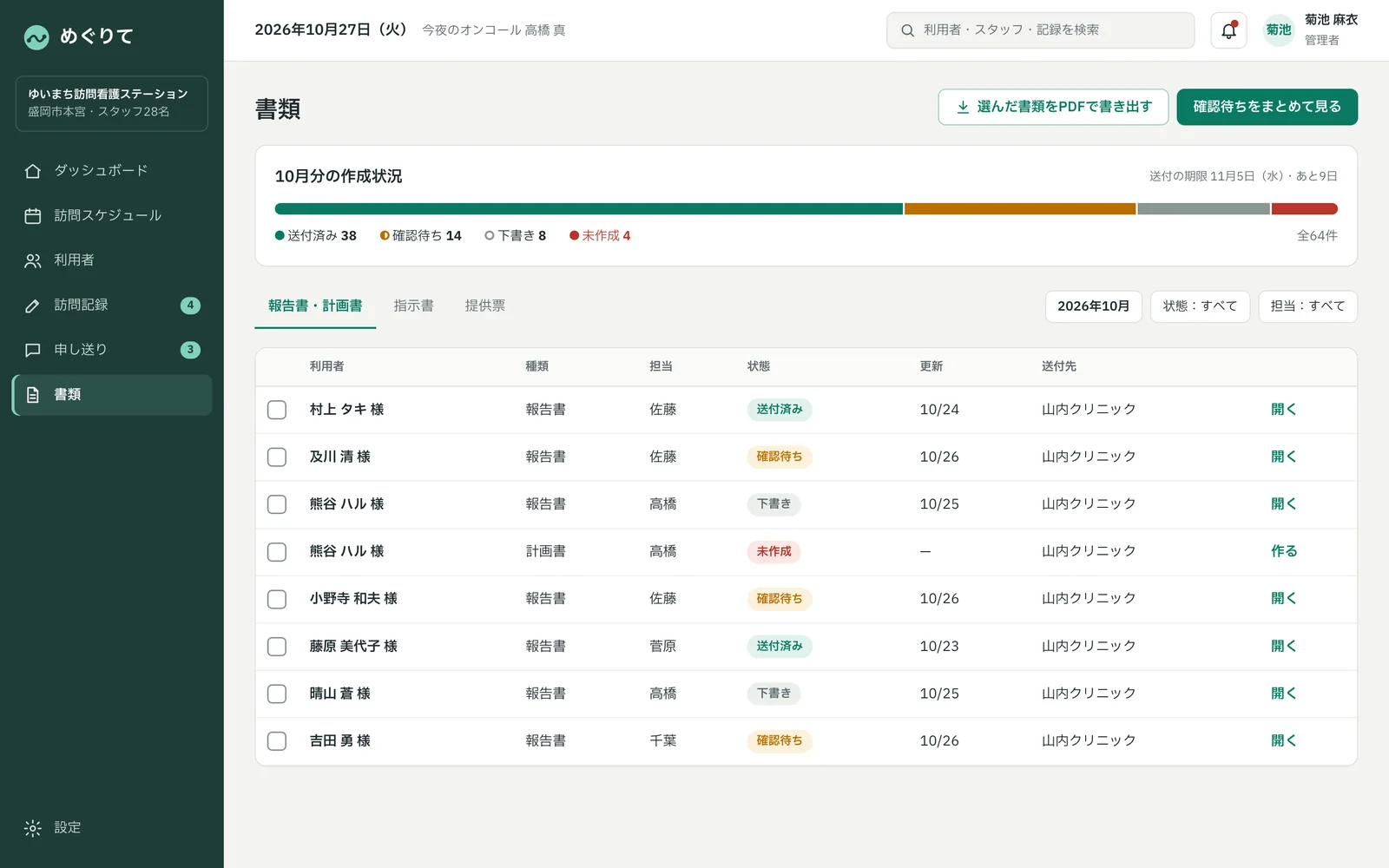
Task: Tick checkbox for 及川 清 様
Action: [277, 457]
